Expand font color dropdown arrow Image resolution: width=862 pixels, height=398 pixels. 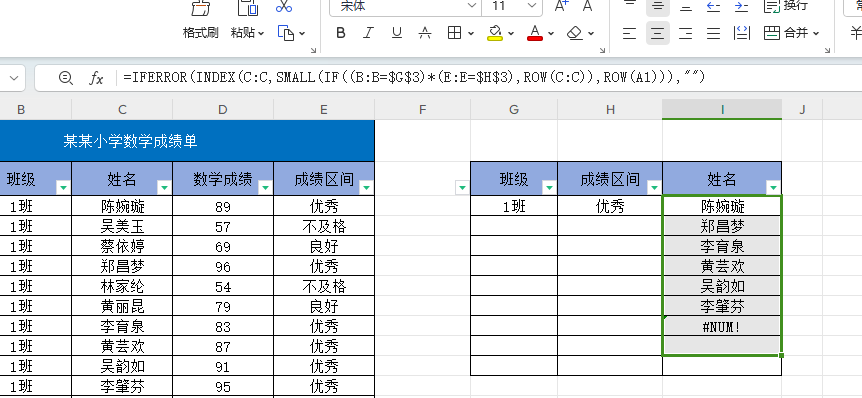(551, 34)
